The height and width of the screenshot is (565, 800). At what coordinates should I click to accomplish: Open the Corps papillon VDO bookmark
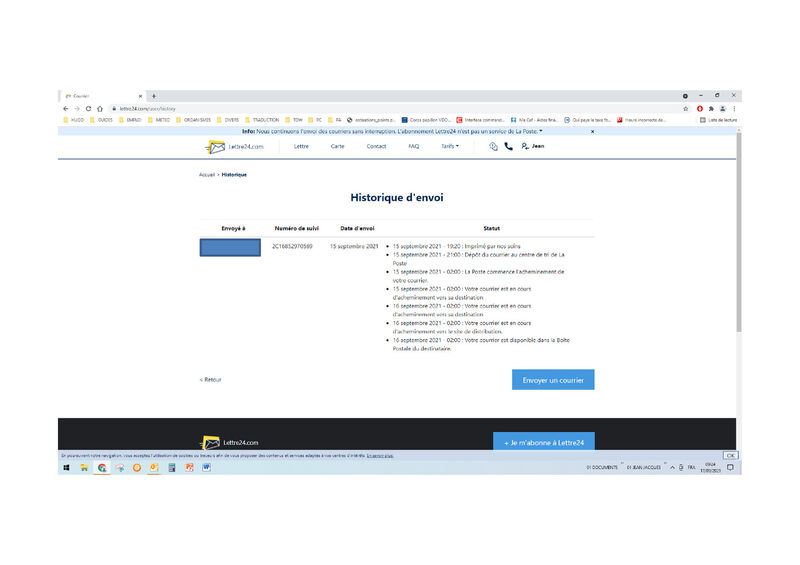pyautogui.click(x=426, y=120)
